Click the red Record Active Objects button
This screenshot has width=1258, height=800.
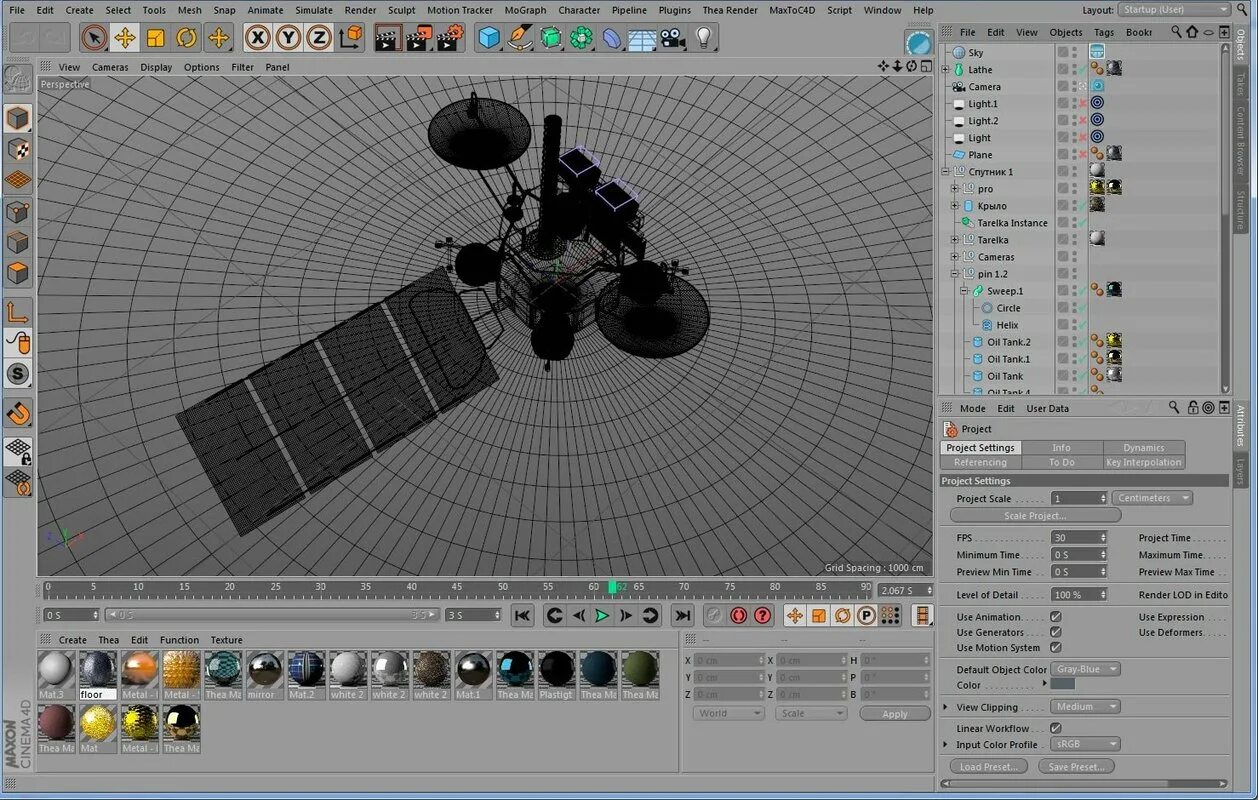tap(739, 615)
